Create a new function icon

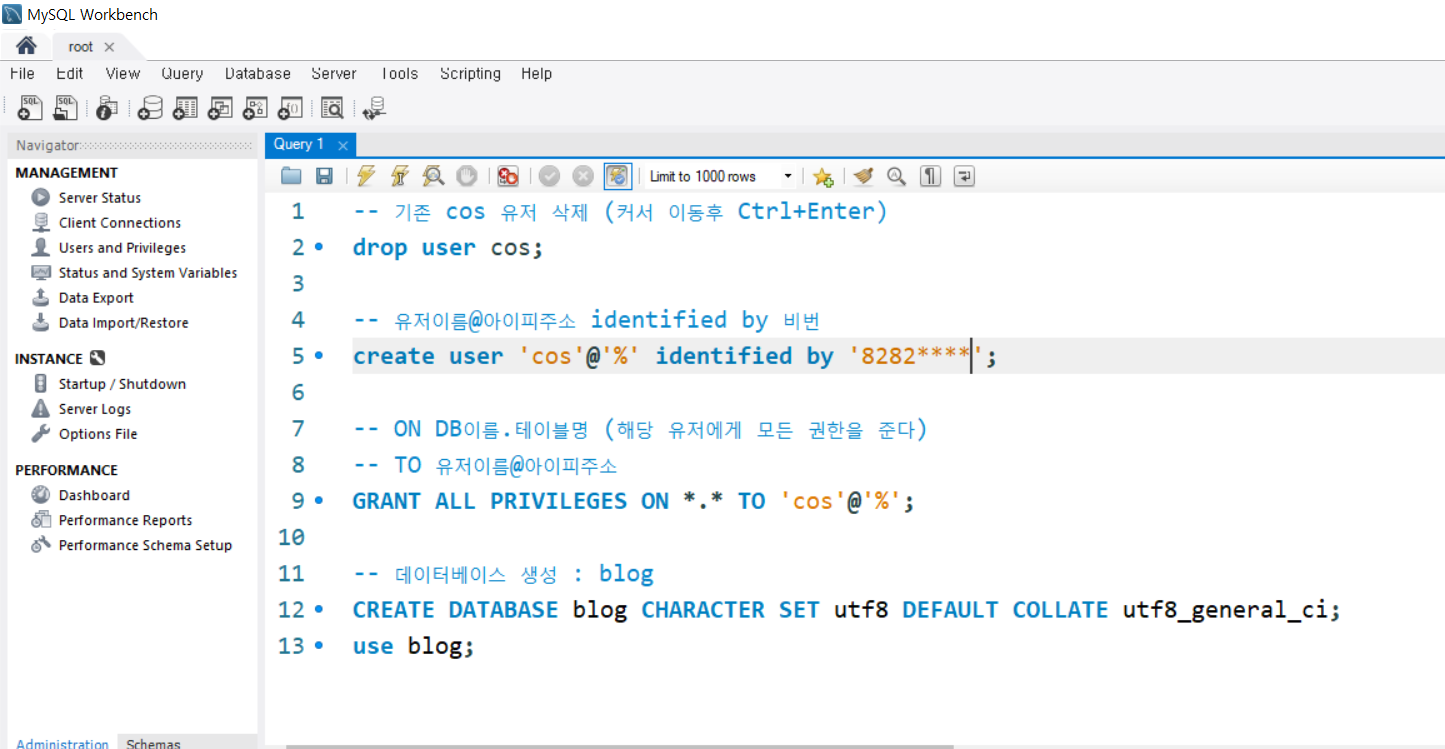coord(290,108)
